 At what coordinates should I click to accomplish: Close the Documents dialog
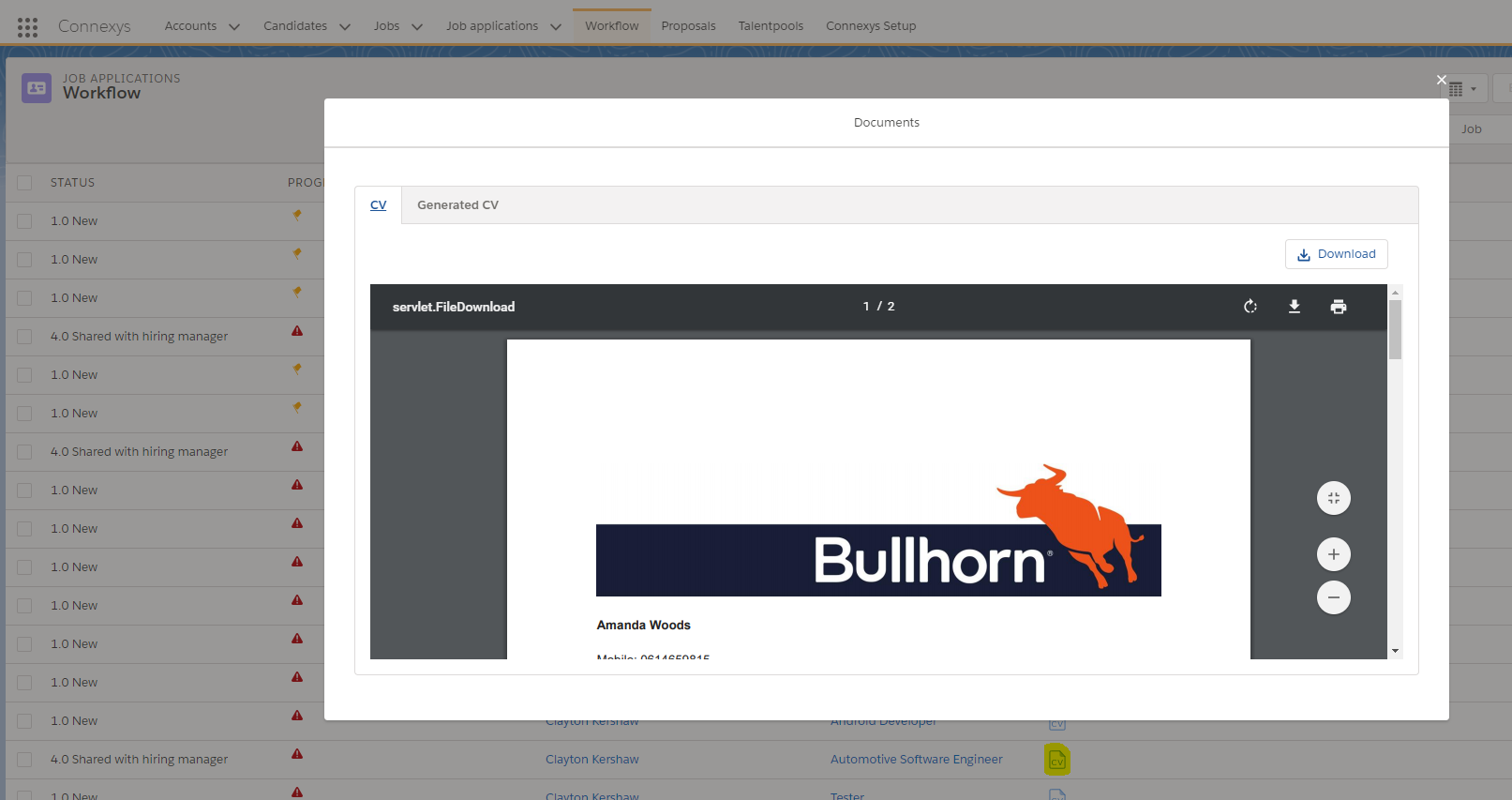(x=1442, y=80)
